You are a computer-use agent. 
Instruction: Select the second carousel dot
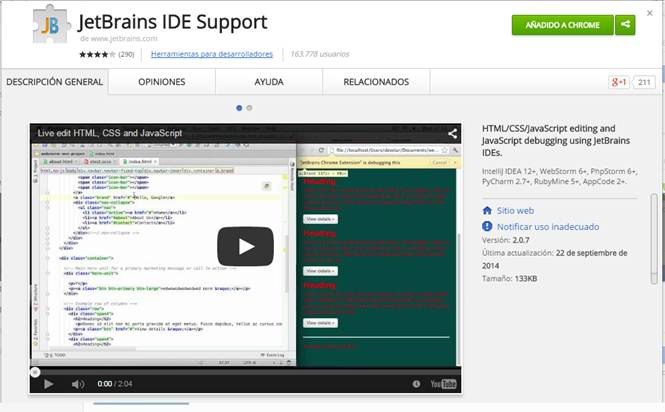click(x=249, y=107)
